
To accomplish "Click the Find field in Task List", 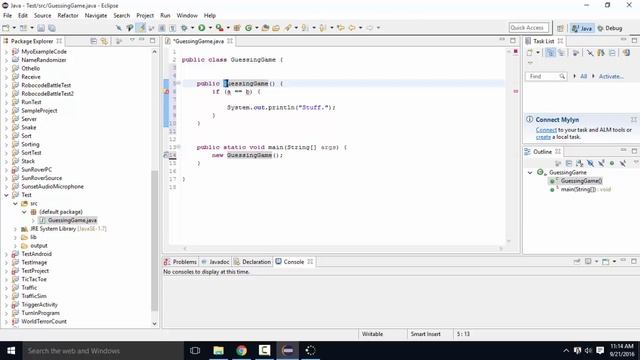I will click(546, 76).
